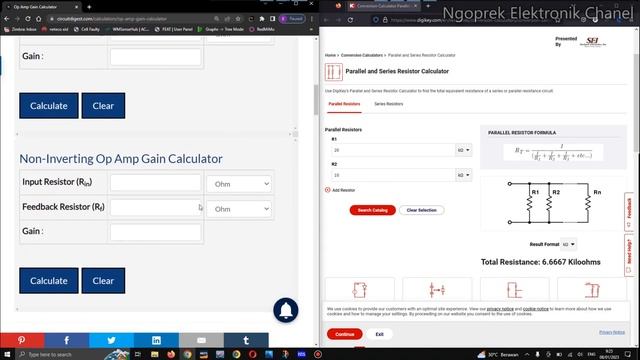
Task: Click the Add Resistor plus icon
Action: coord(327,190)
